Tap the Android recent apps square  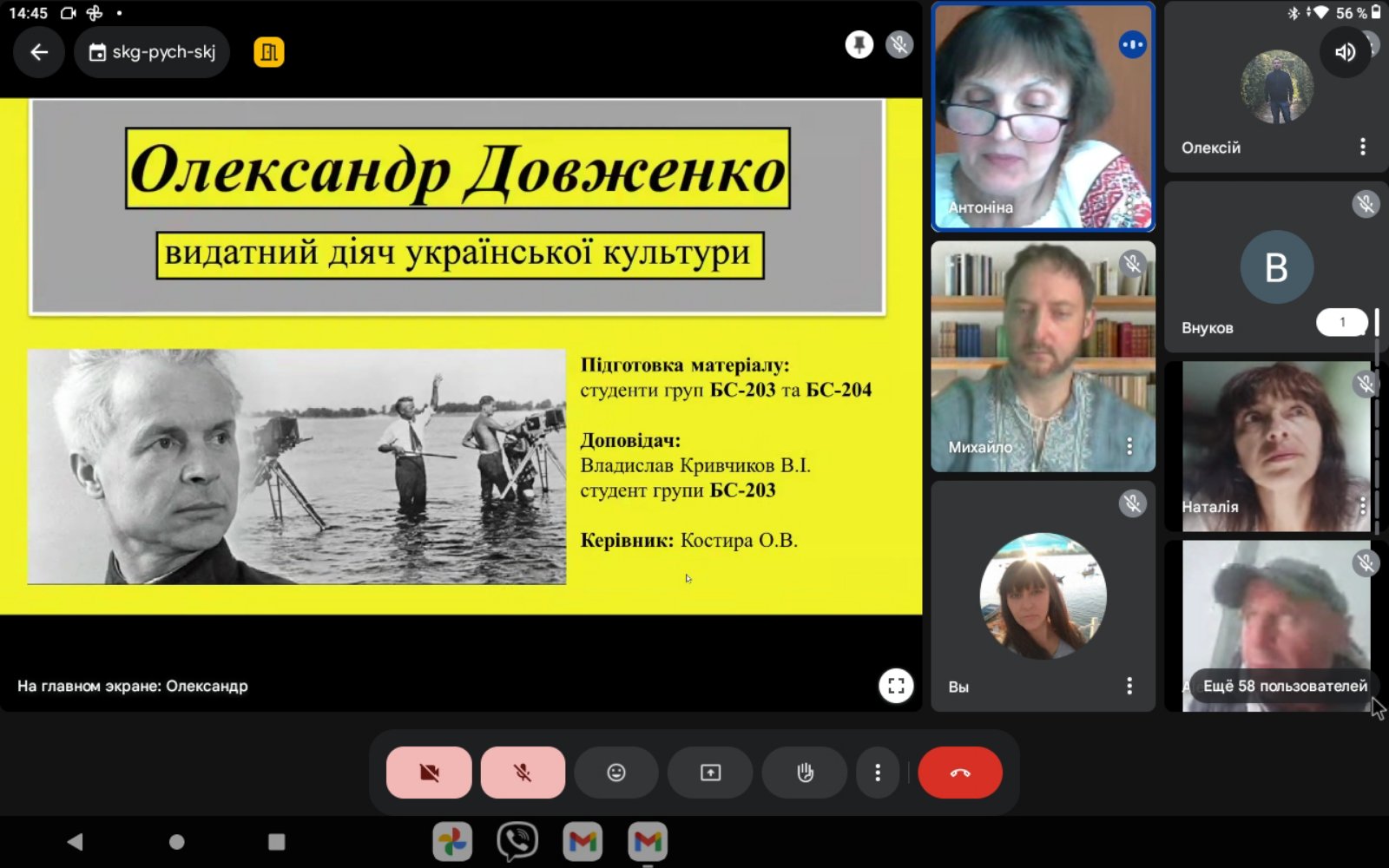pos(277,841)
